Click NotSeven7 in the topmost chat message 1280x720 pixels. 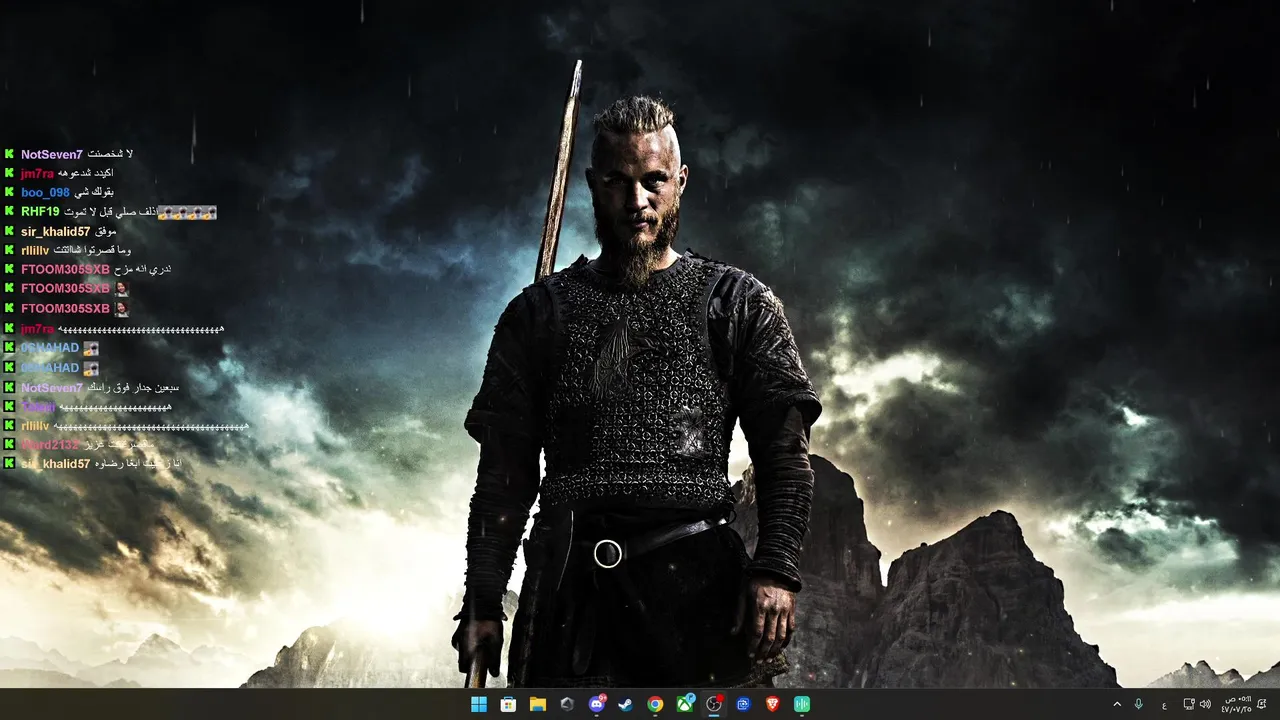(52, 154)
